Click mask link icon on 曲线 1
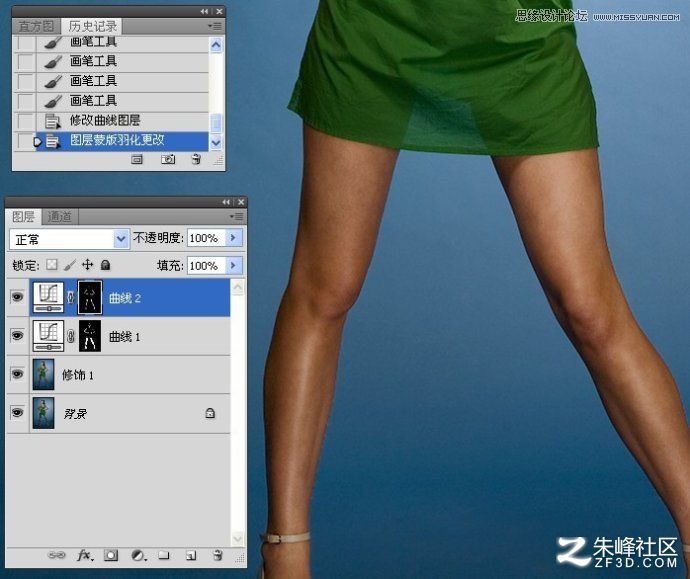Screen dimensions: 690x579 pyautogui.click(x=71, y=337)
